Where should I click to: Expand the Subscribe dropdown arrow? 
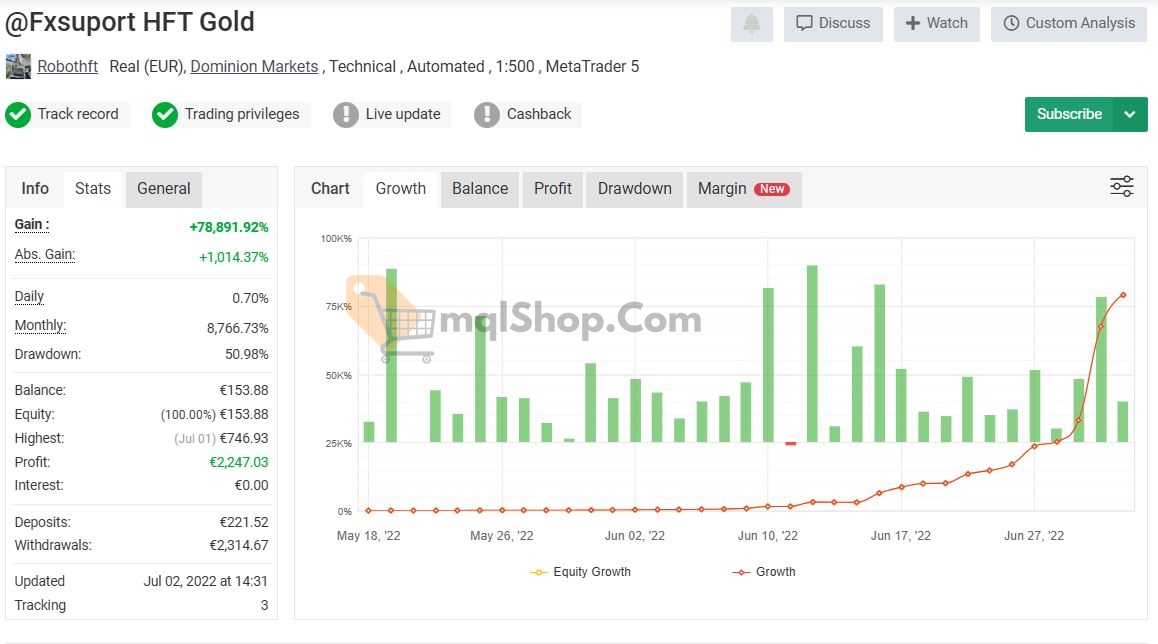(1130, 114)
